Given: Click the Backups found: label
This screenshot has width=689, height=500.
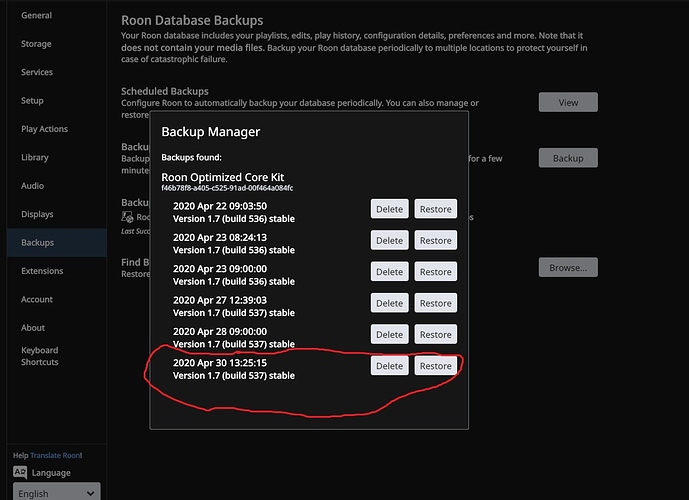Looking at the screenshot, I should coord(191,157).
